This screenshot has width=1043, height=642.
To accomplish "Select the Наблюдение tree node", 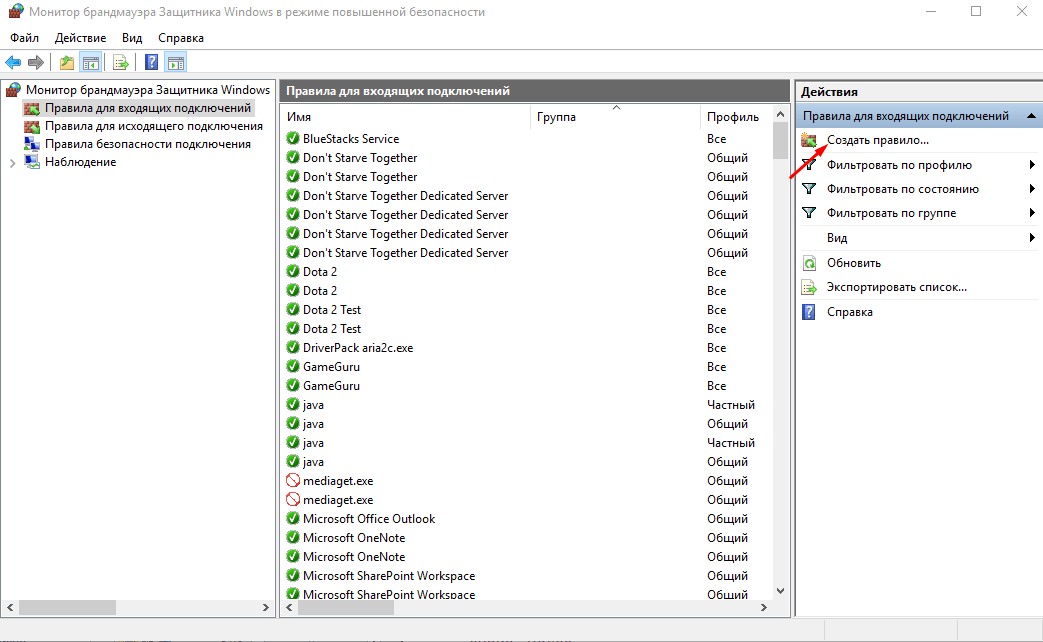I will click(80, 162).
